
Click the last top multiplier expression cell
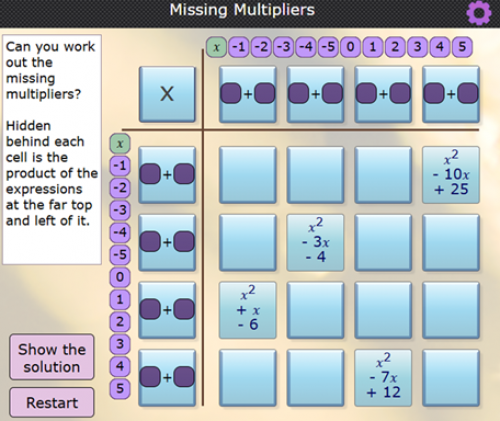(451, 94)
